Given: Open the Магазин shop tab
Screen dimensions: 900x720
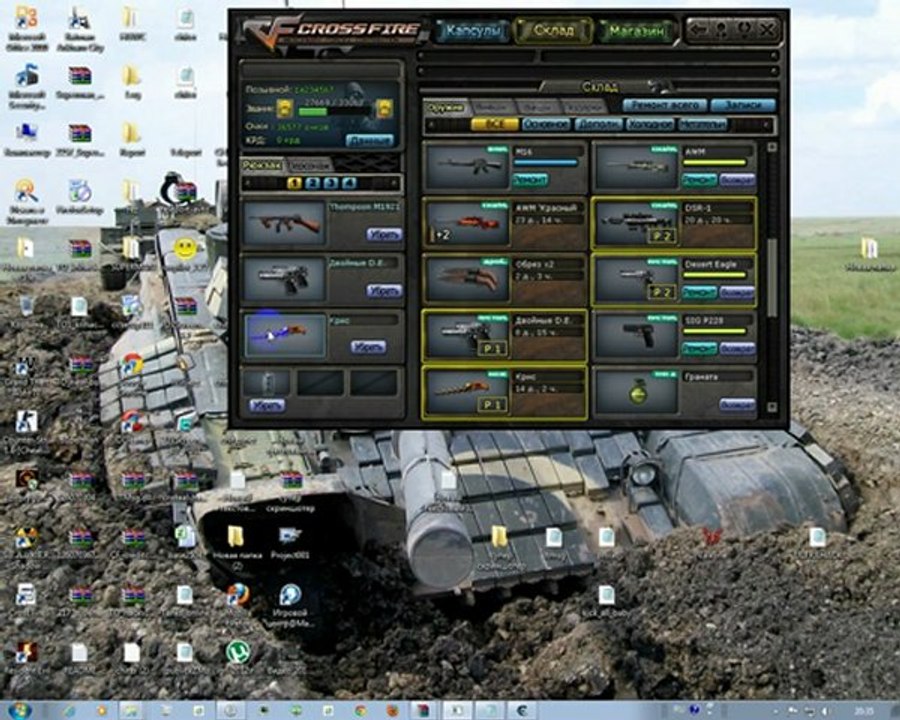Looking at the screenshot, I should (x=636, y=30).
